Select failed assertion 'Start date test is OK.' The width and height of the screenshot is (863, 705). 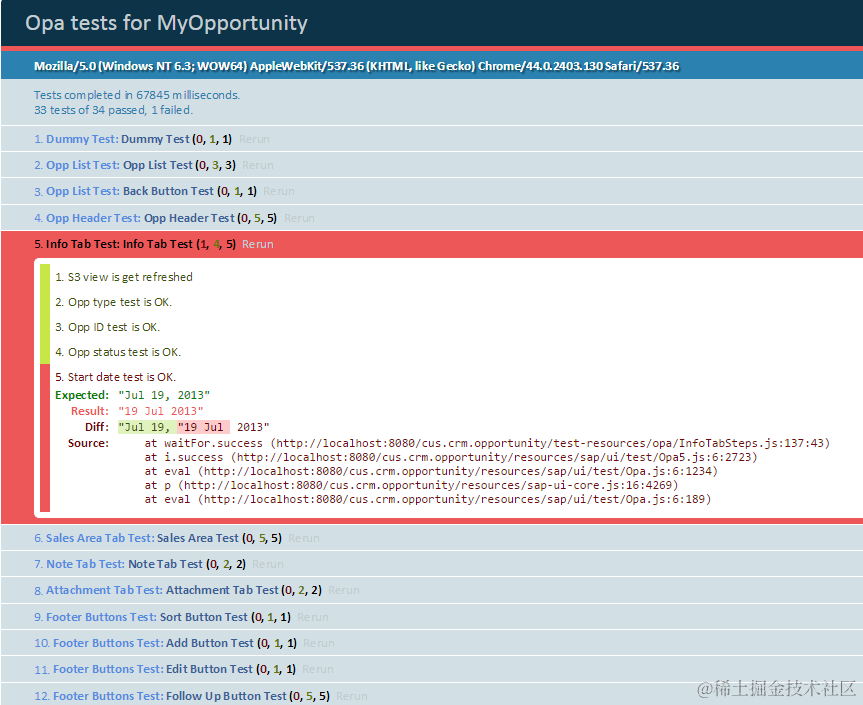[116, 377]
